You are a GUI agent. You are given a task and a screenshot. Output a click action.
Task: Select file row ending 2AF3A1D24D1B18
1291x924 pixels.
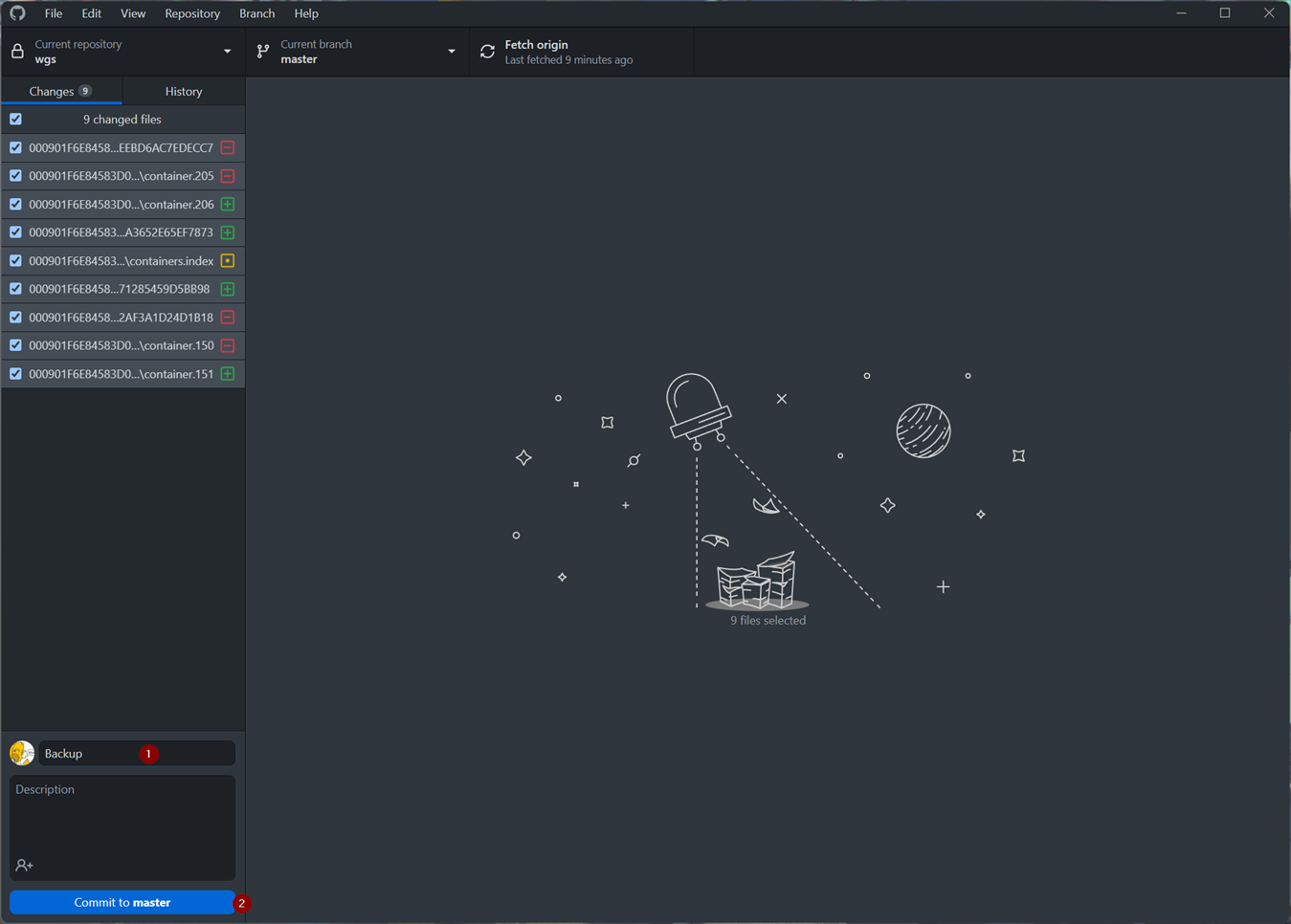(x=122, y=318)
